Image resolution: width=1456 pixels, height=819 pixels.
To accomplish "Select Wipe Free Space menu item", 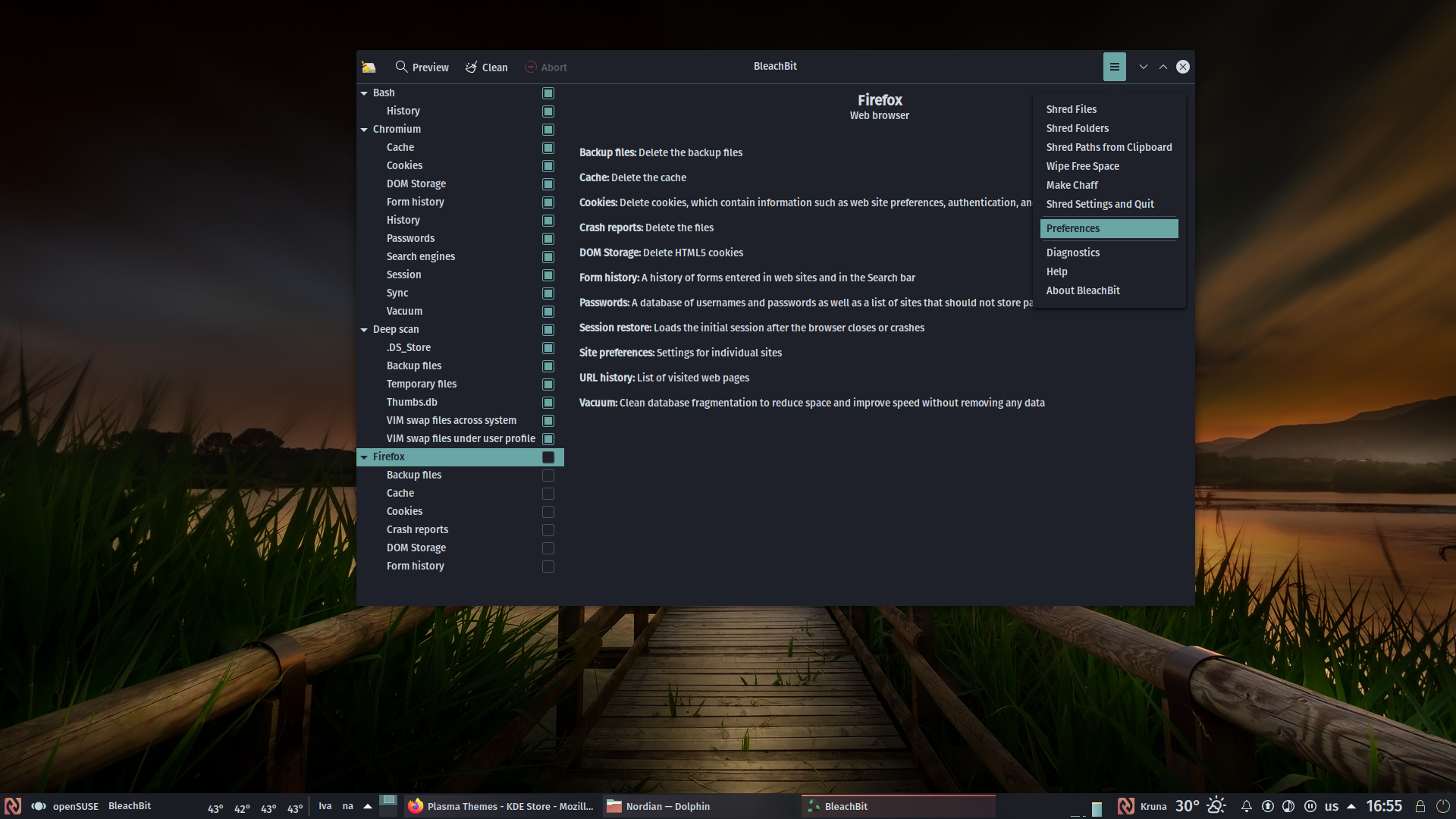I will (x=1109, y=166).
